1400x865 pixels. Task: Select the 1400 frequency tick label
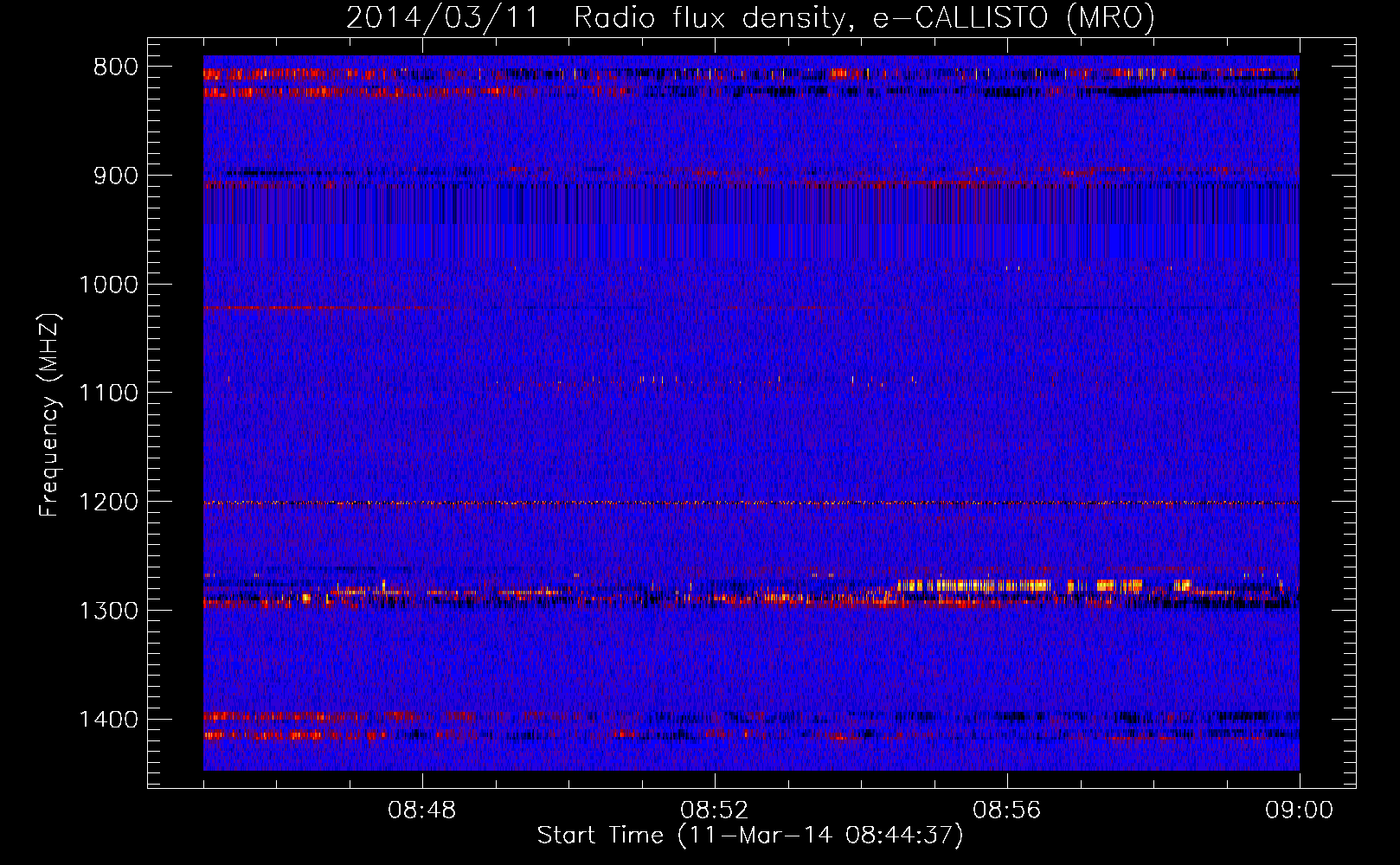pyautogui.click(x=108, y=720)
